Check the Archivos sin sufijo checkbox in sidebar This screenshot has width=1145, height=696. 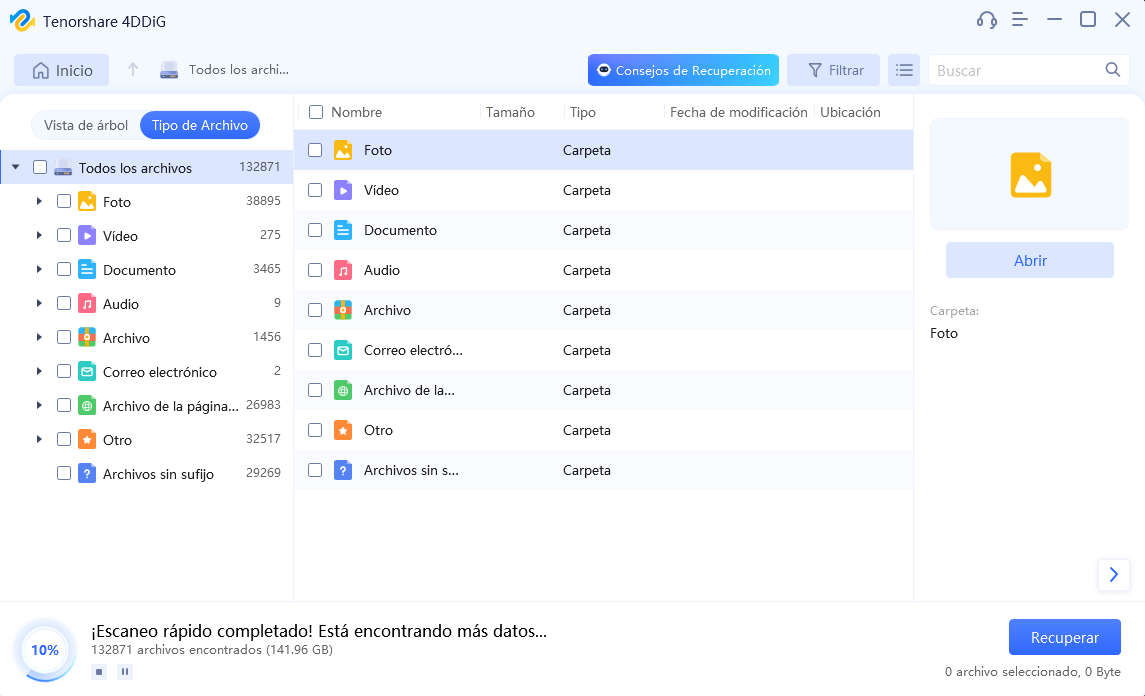[x=64, y=473]
